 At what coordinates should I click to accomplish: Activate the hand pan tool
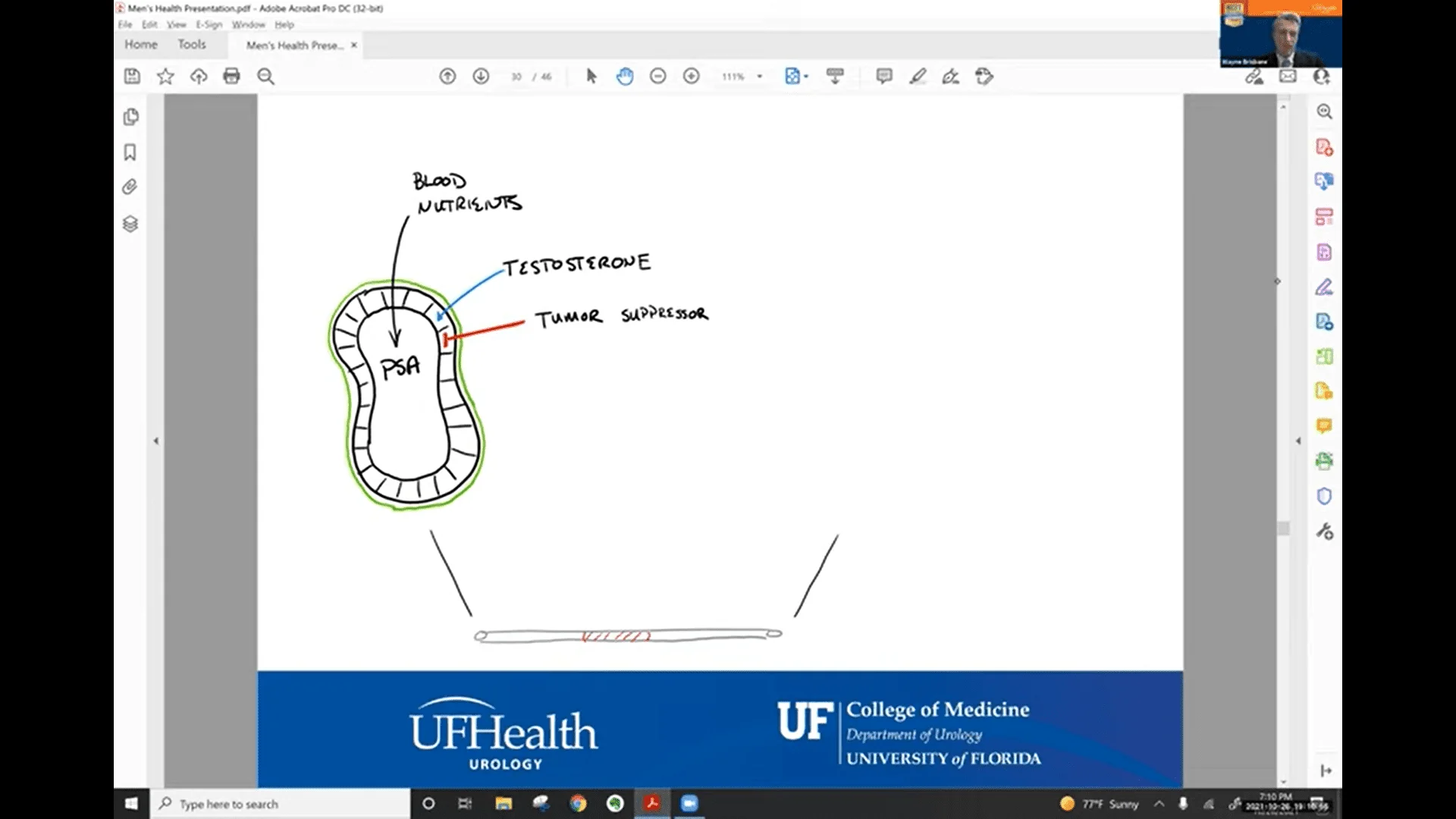(625, 76)
